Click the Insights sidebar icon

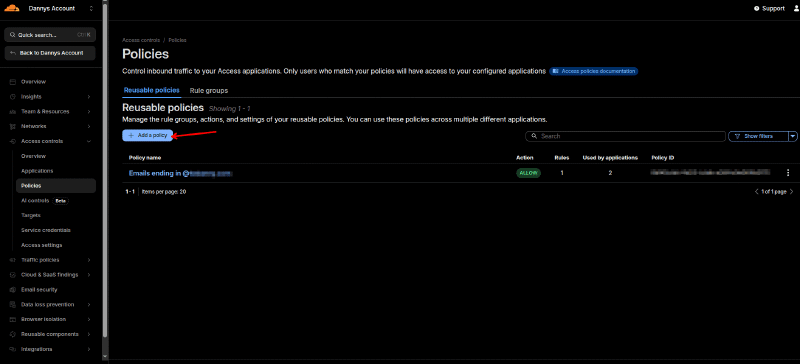click(x=12, y=96)
